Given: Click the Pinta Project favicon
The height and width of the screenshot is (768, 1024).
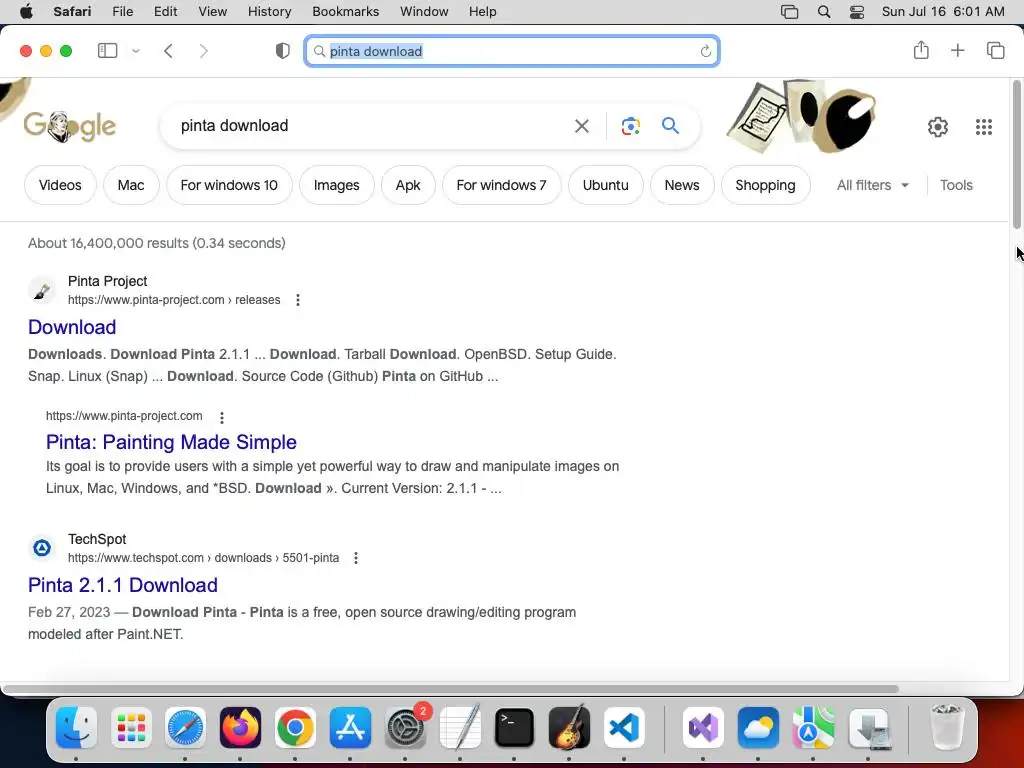Looking at the screenshot, I should pos(42,290).
